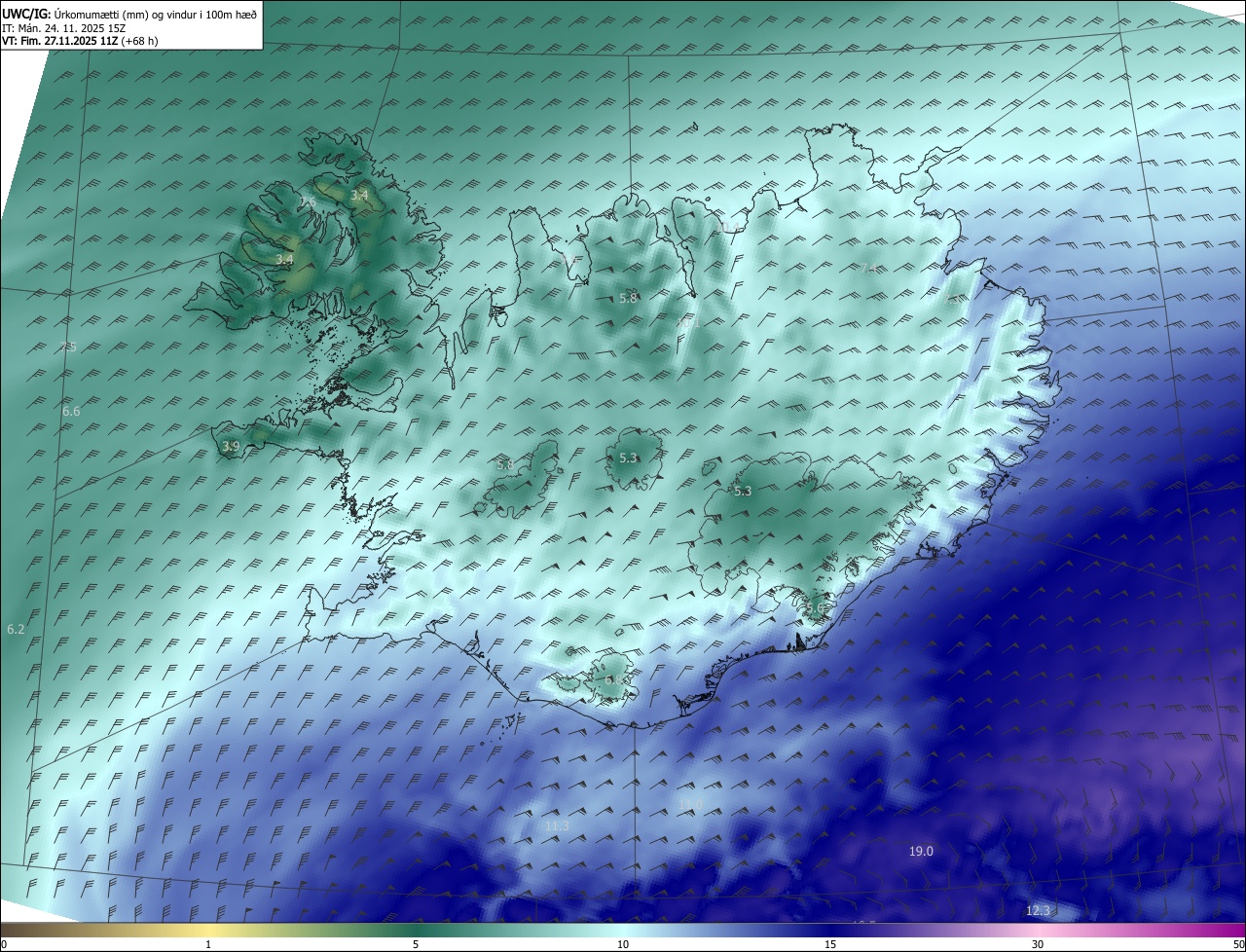Click the 'UWC/IG: Úrkomumætti (mm)' title line
The height and width of the screenshot is (952, 1246).
[x=128, y=15]
